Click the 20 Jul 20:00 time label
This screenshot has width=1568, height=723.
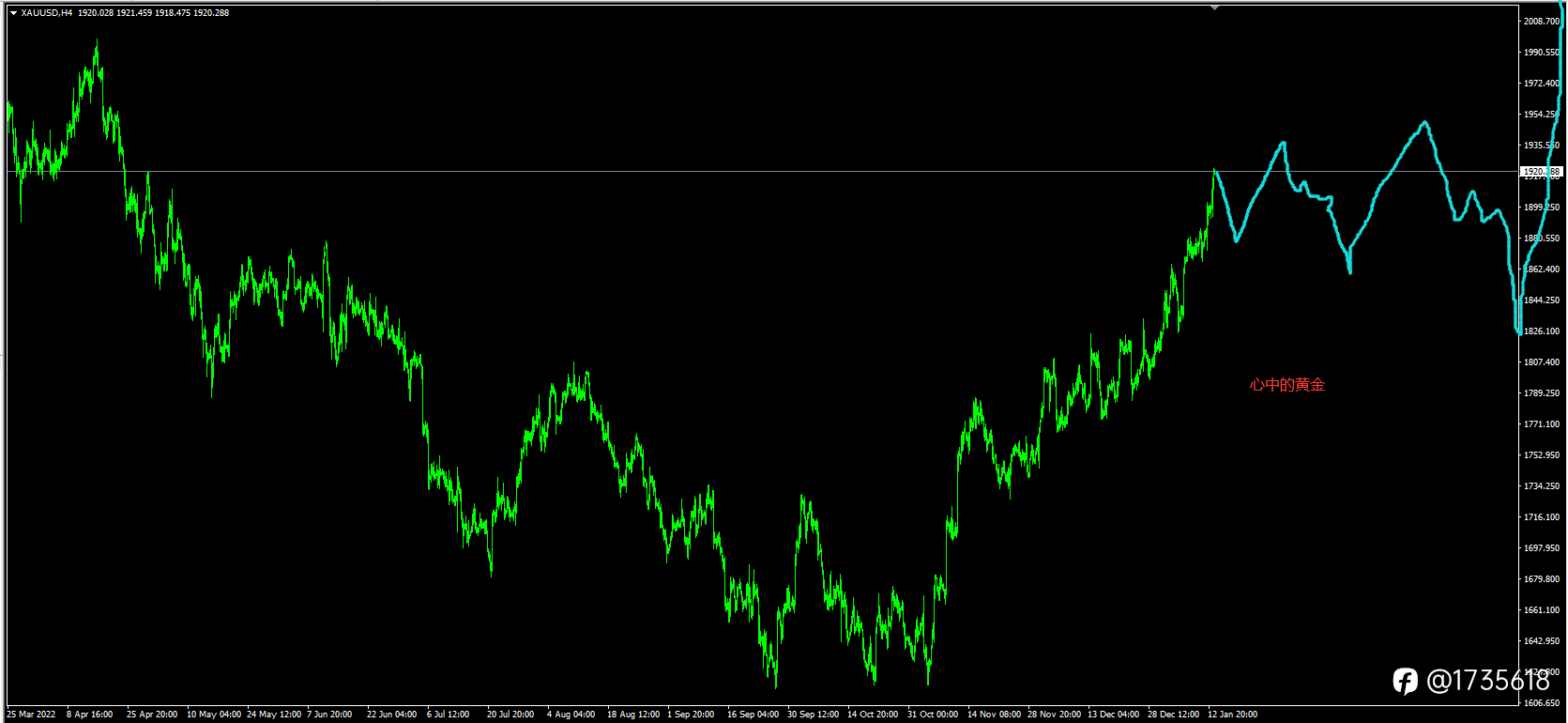(x=510, y=715)
